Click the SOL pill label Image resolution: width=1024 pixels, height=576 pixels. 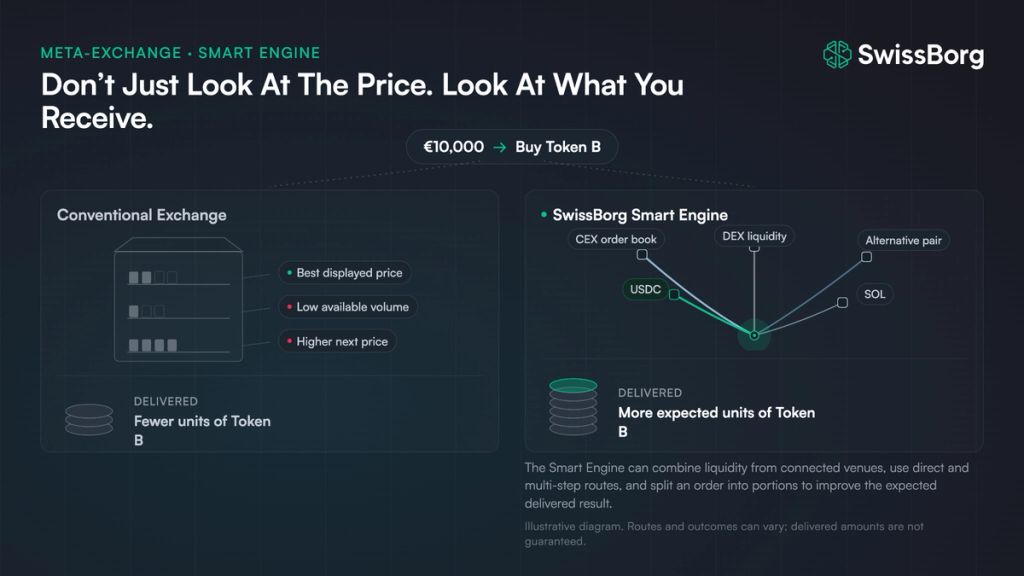[874, 294]
